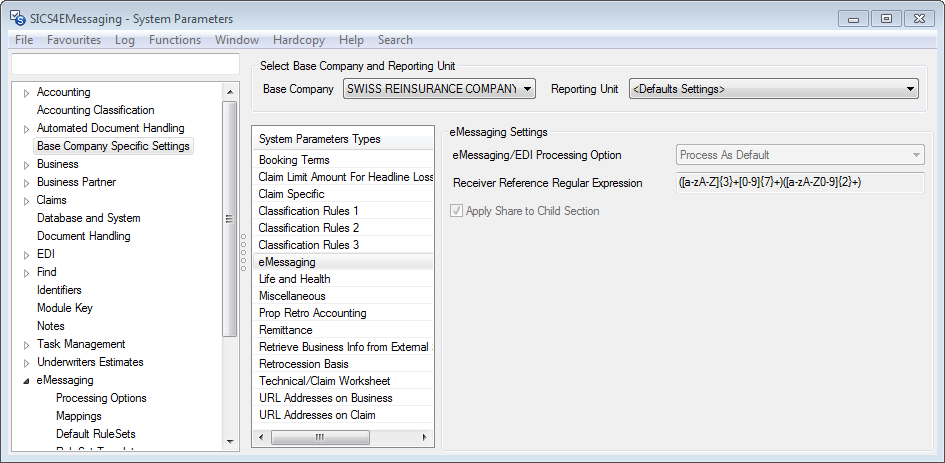Screen dimensions: 945x463
Task: Open the Log menu
Action: pos(125,40)
